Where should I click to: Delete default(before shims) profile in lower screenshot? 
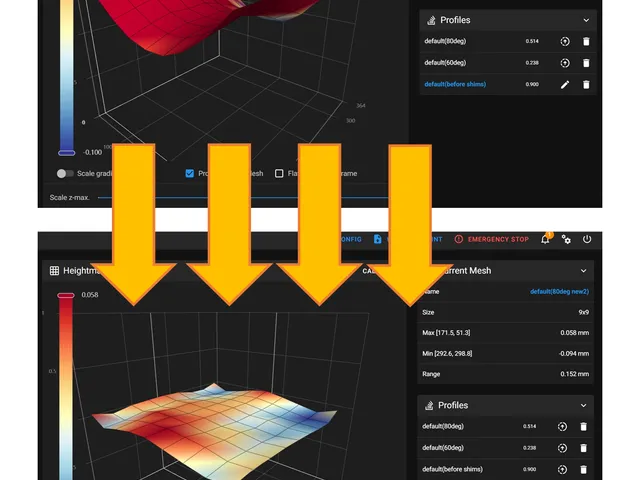(584, 469)
